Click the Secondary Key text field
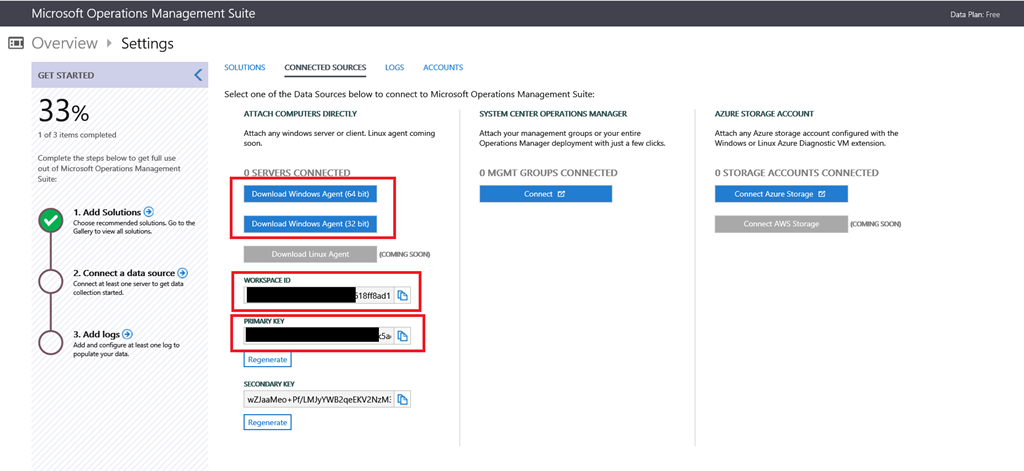 [318, 399]
